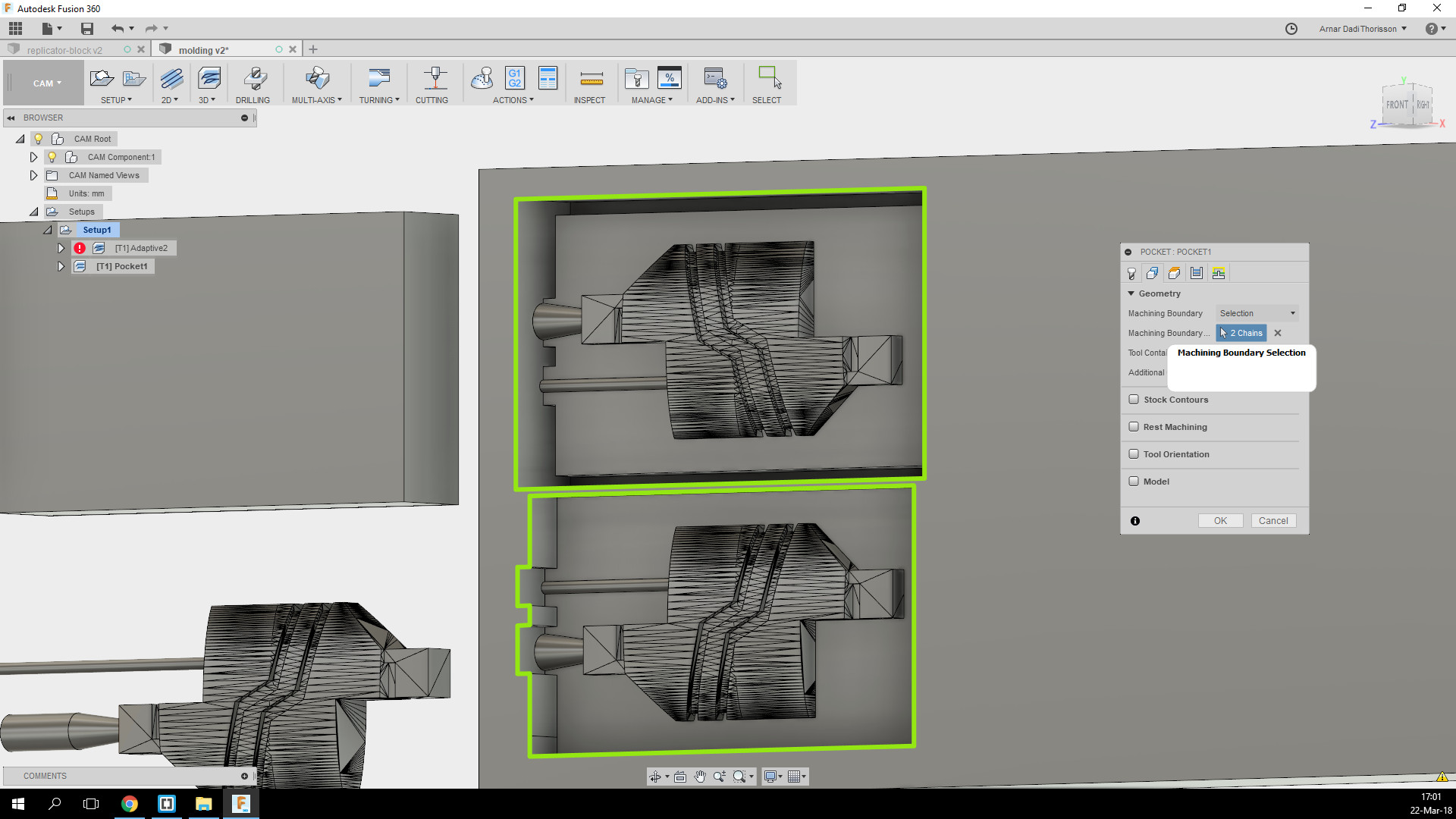Switch to Heights tab in Pocket dialog

pos(1174,273)
